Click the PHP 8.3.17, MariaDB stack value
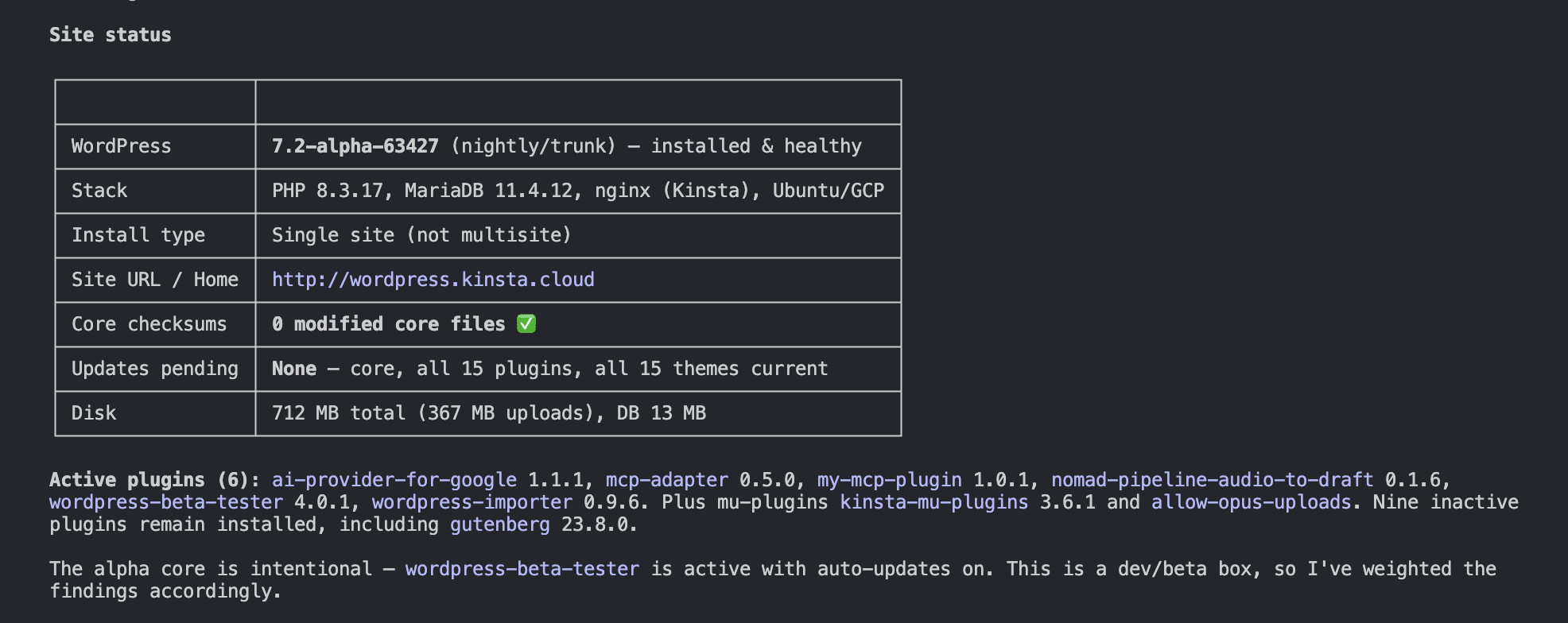The image size is (1568, 623). point(578,191)
